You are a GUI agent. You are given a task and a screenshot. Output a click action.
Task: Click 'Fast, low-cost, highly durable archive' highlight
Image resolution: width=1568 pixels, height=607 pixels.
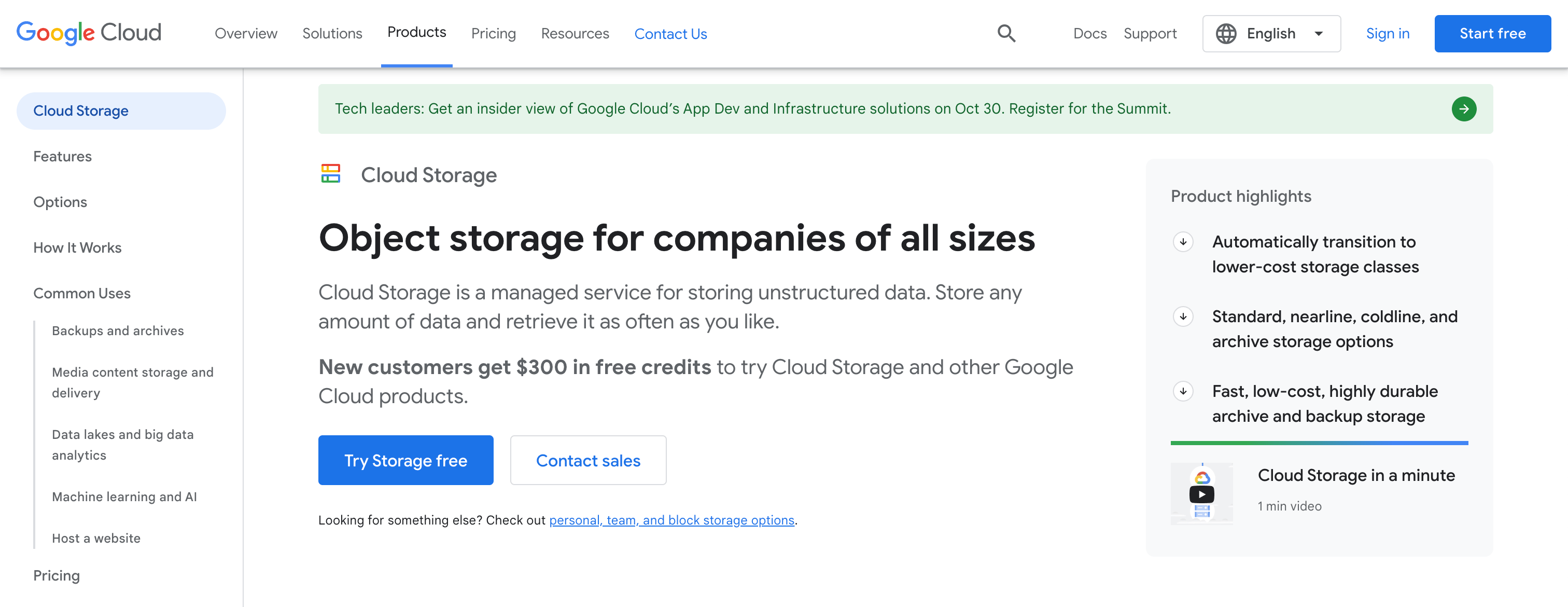1324,404
